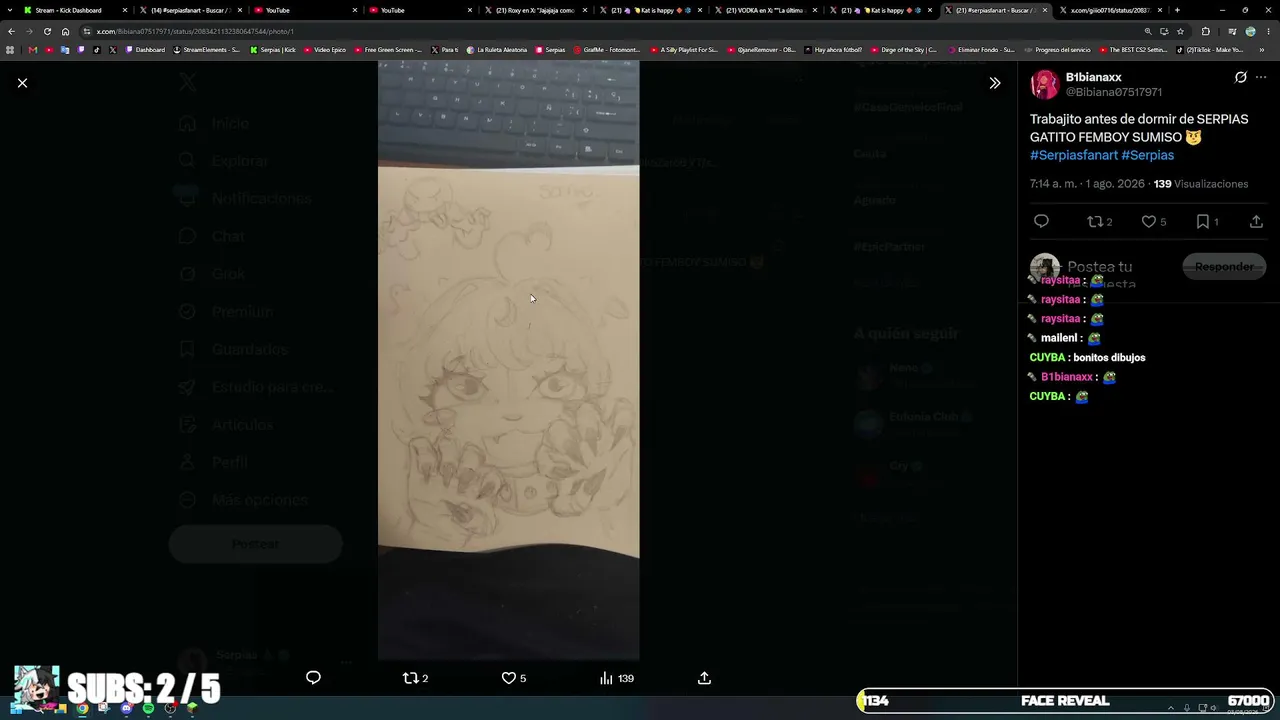Image resolution: width=1280 pixels, height=720 pixels.
Task: Open the Hay ahora fútbol? bookmark
Action: click(833, 49)
